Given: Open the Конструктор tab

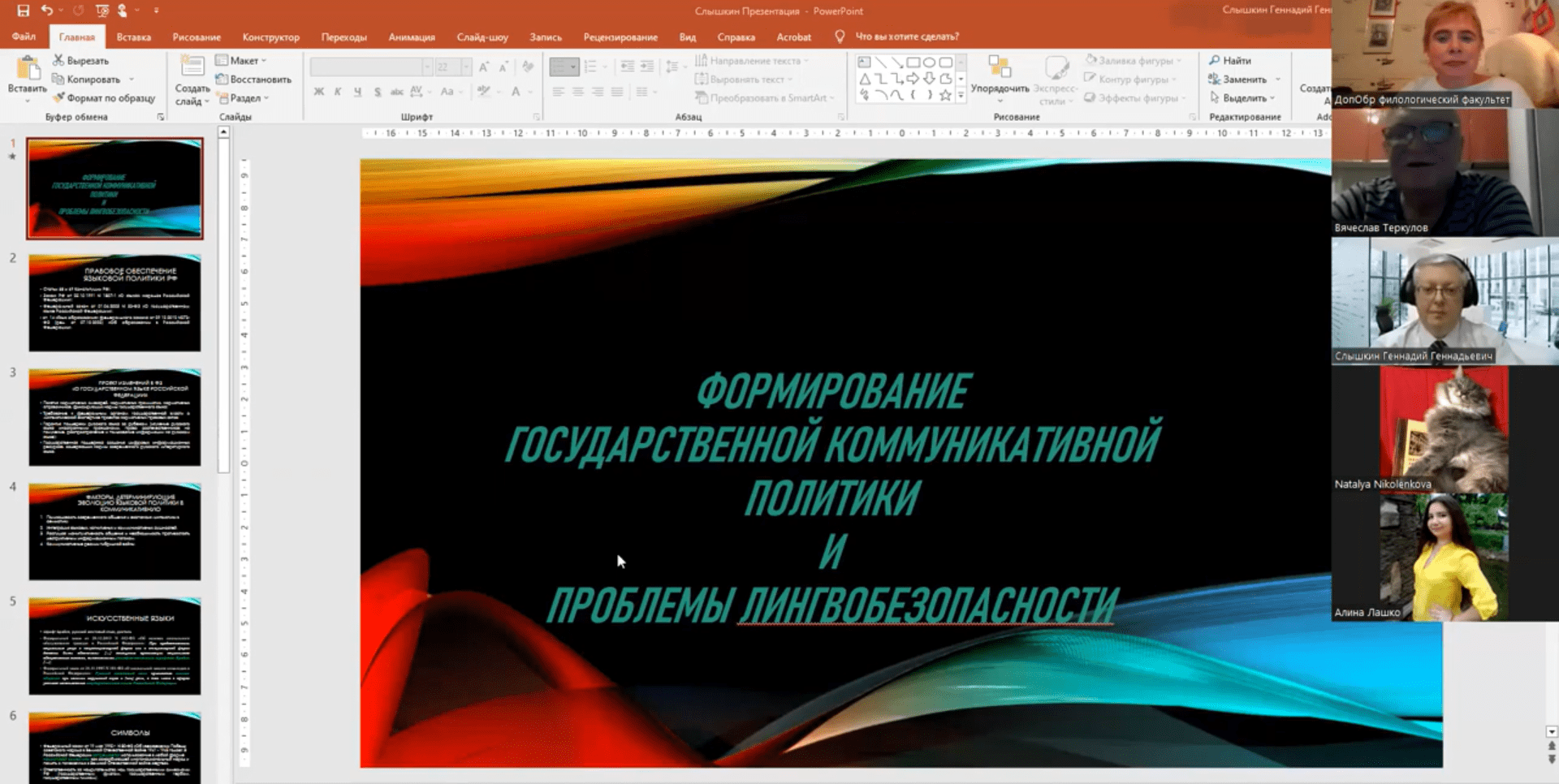Looking at the screenshot, I should (270, 37).
